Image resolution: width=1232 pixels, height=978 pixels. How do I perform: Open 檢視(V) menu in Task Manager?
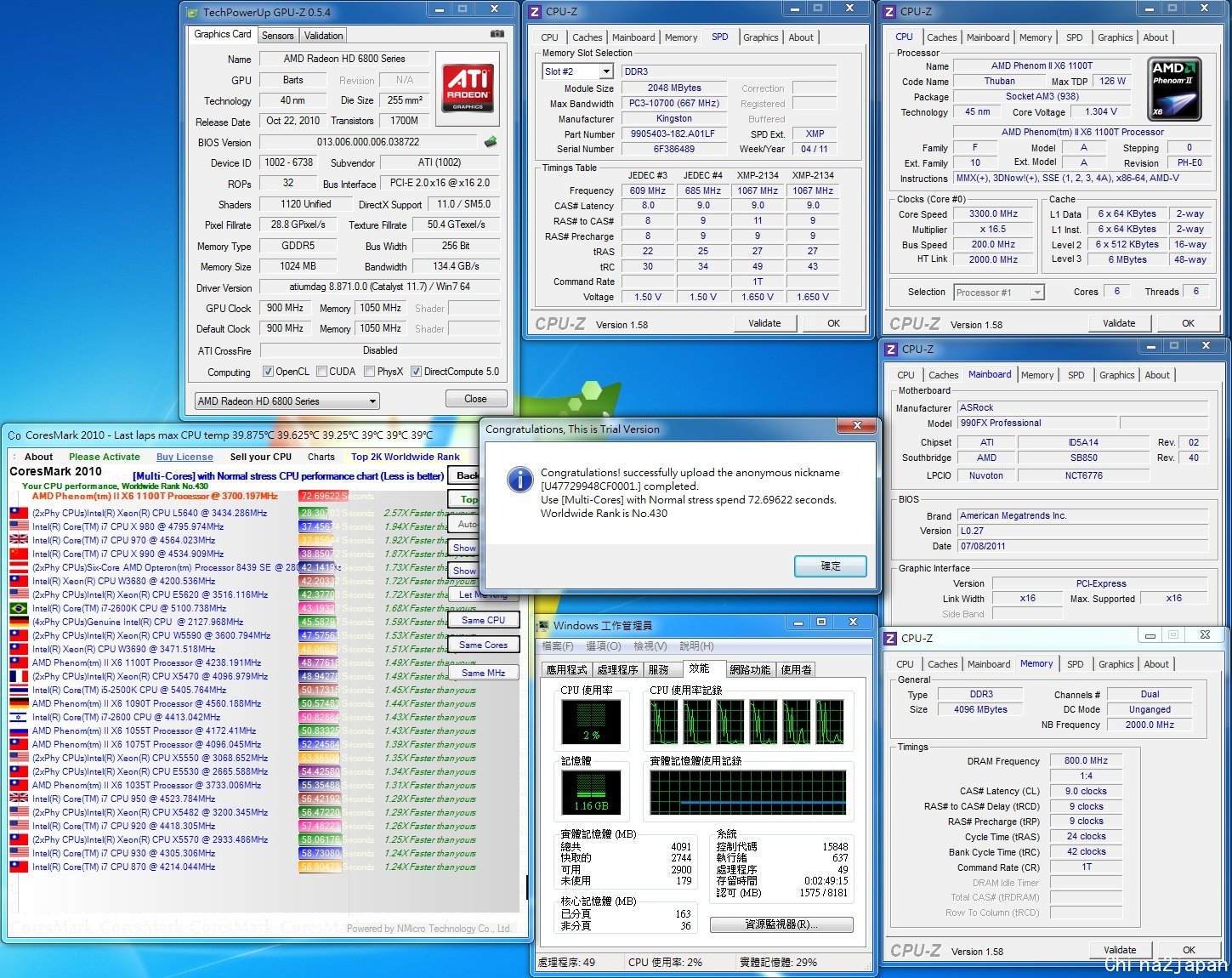click(650, 646)
